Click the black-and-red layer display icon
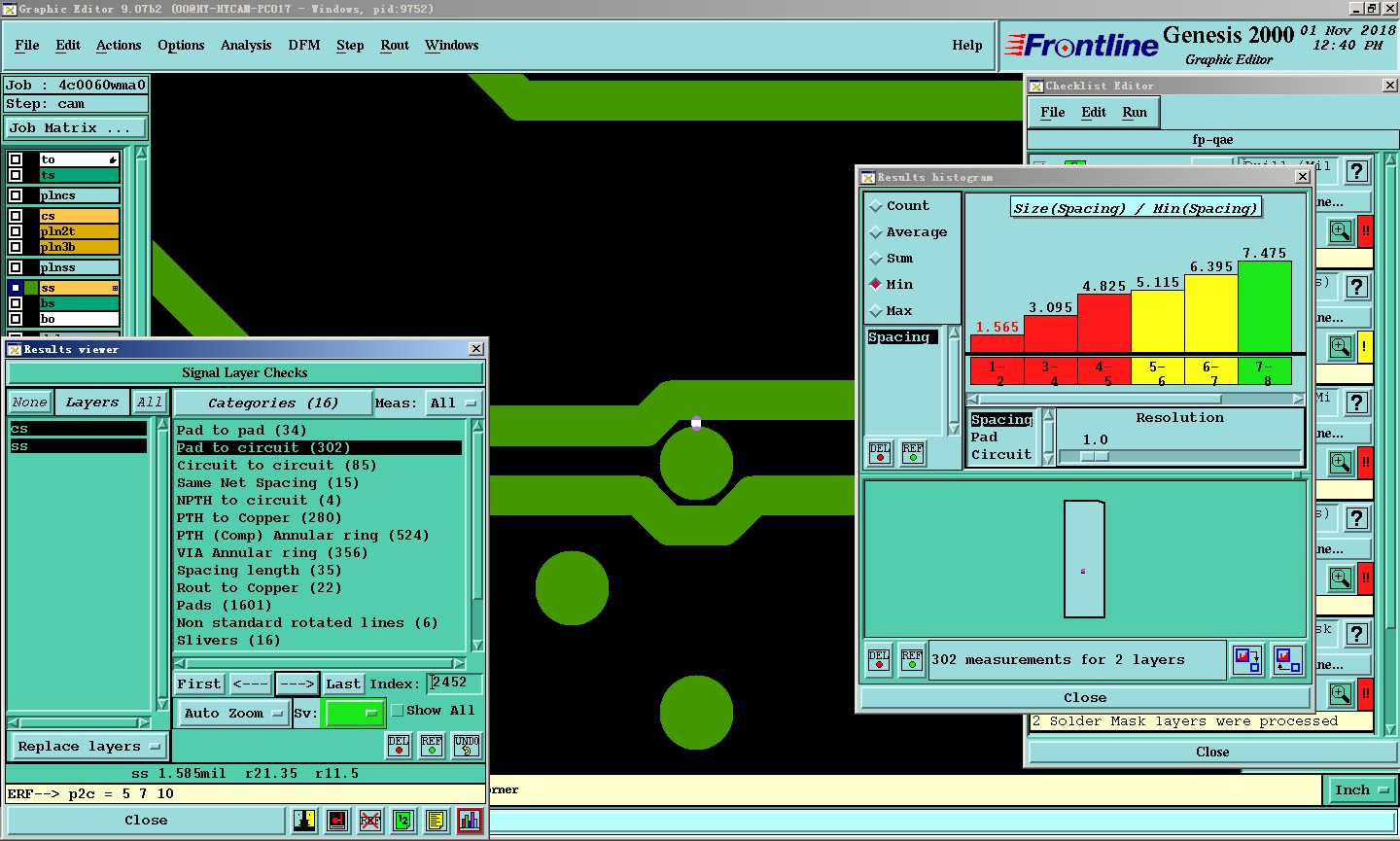The width and height of the screenshot is (1400, 841). tap(336, 821)
